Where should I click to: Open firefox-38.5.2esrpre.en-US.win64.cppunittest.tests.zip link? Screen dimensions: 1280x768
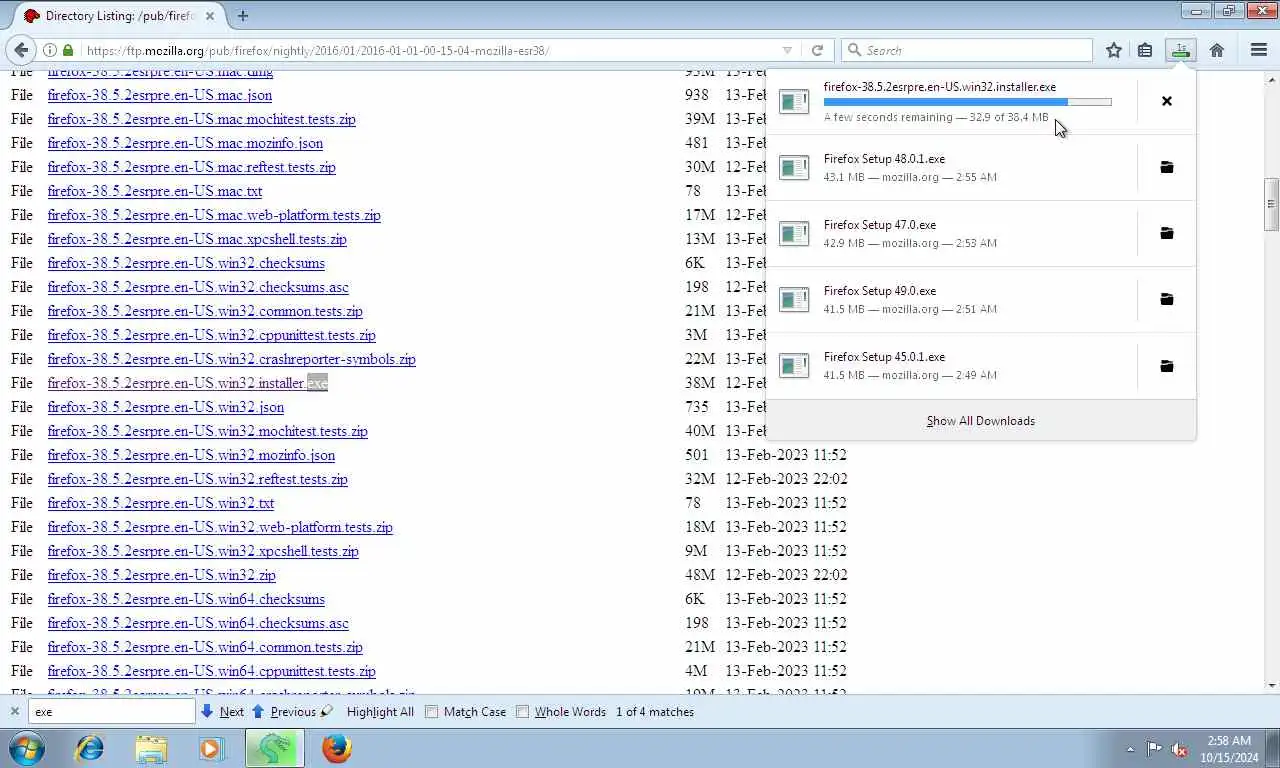click(212, 671)
